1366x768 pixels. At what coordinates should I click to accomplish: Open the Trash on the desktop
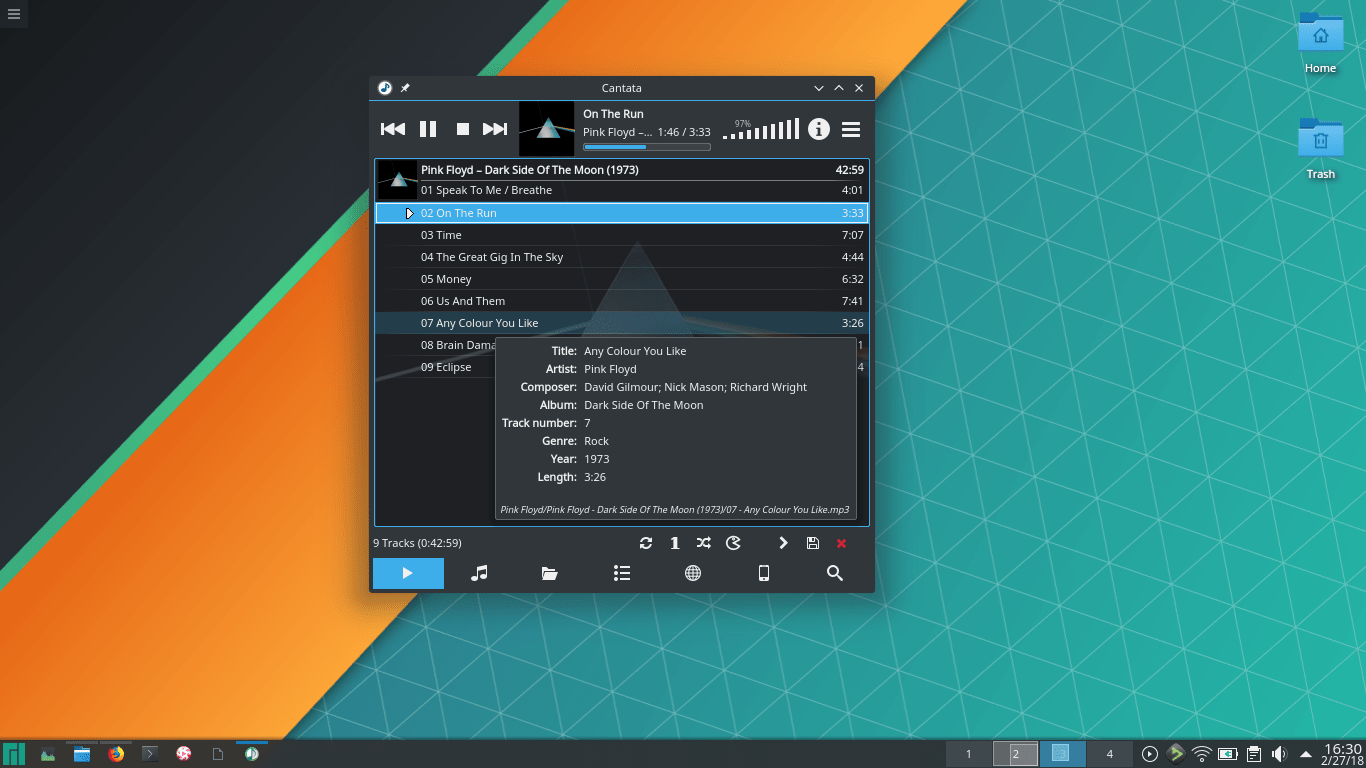coord(1320,148)
